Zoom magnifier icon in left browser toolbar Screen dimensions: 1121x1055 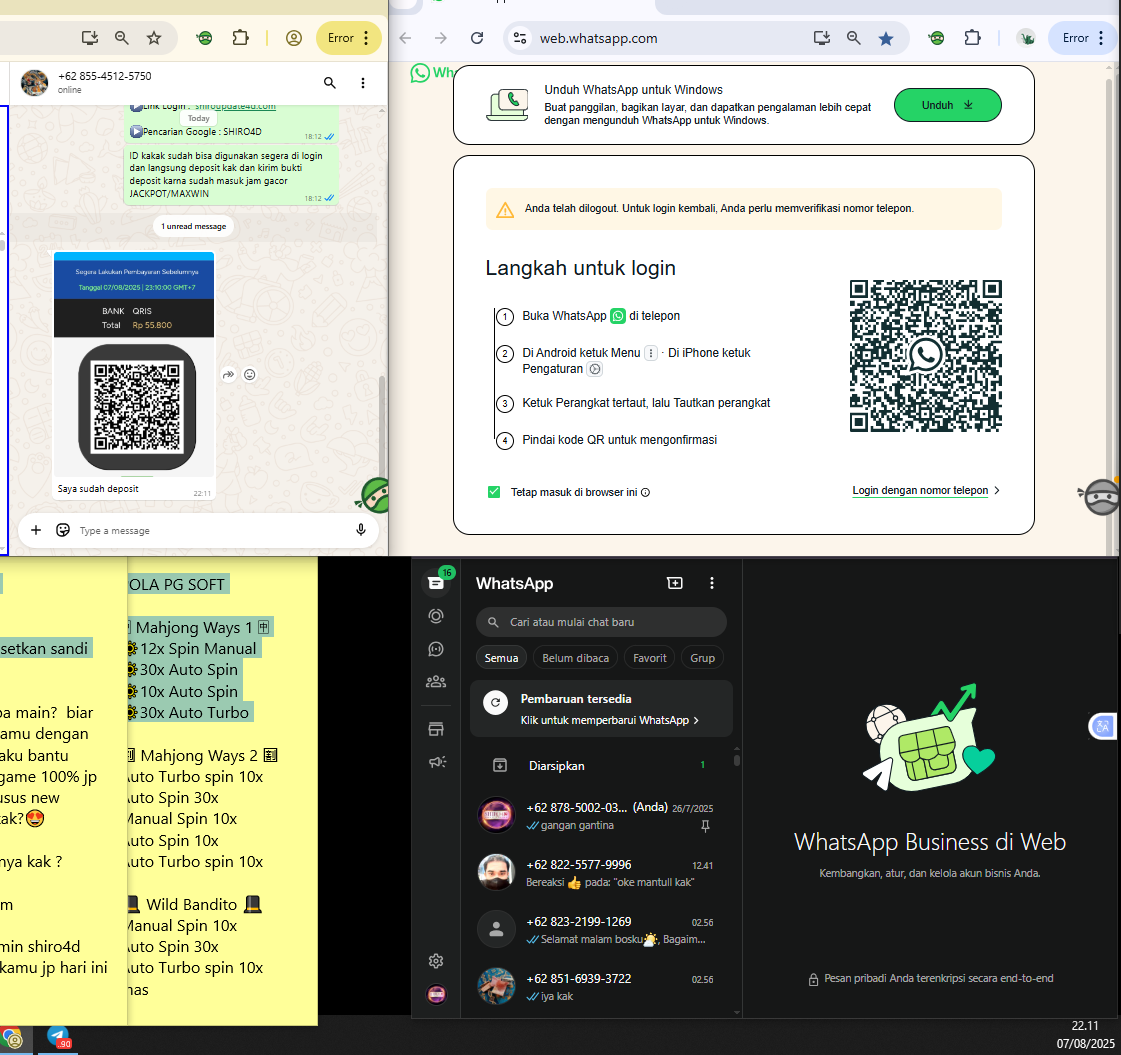[122, 38]
